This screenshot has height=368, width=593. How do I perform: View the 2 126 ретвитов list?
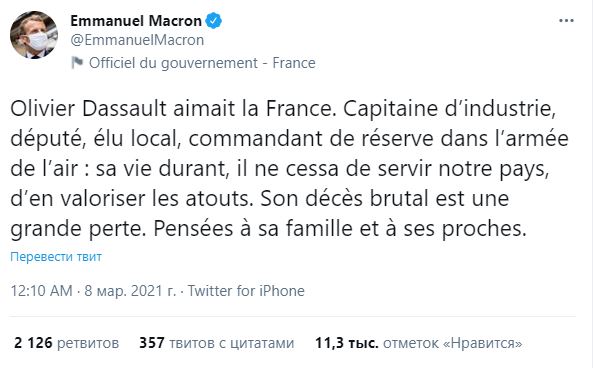point(67,343)
